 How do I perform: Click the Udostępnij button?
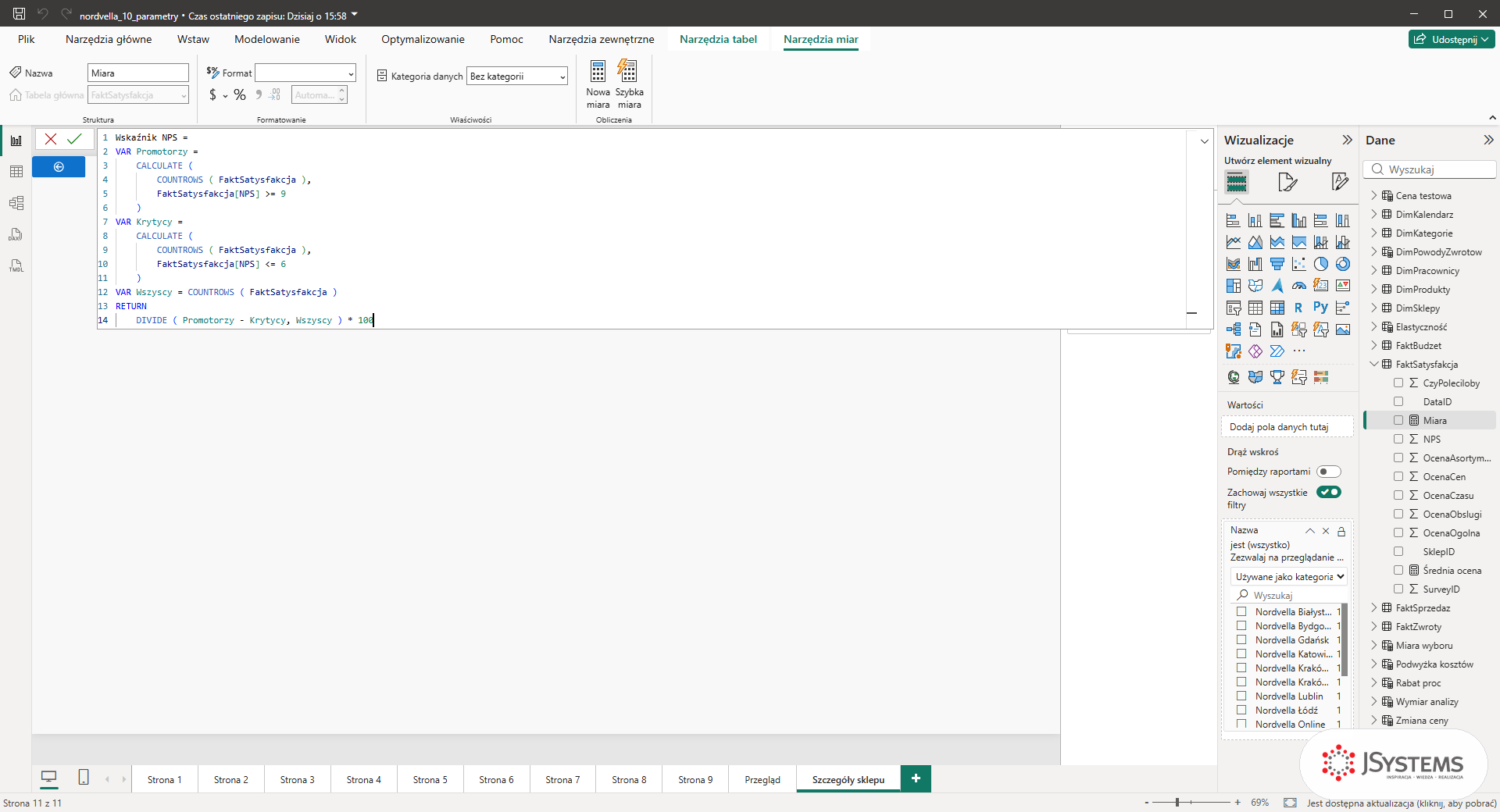(x=1452, y=39)
